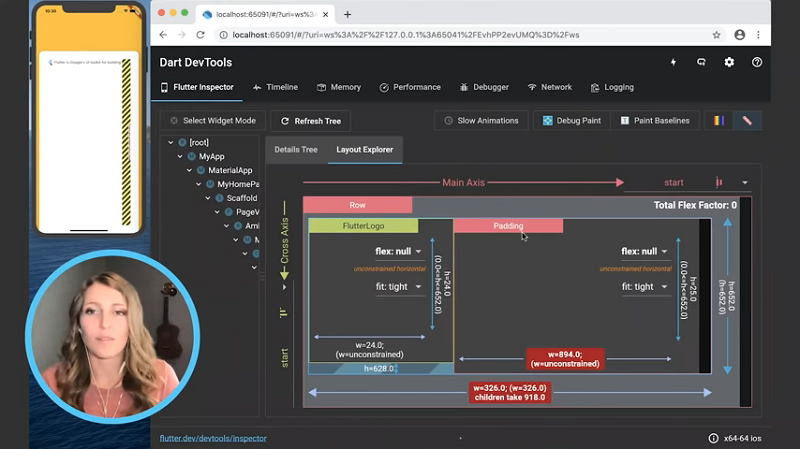Toggle Select Widget Mode
Viewport: 800px width, 449px height.
pyautogui.click(x=213, y=120)
